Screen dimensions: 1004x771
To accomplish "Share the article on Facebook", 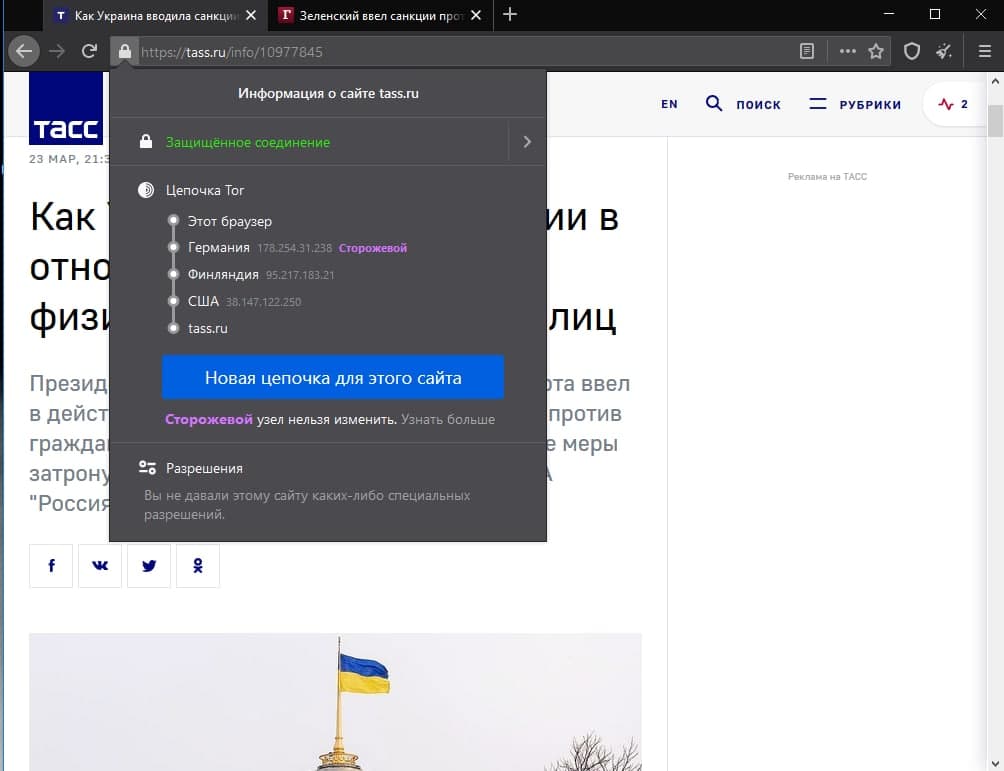I will pos(52,566).
